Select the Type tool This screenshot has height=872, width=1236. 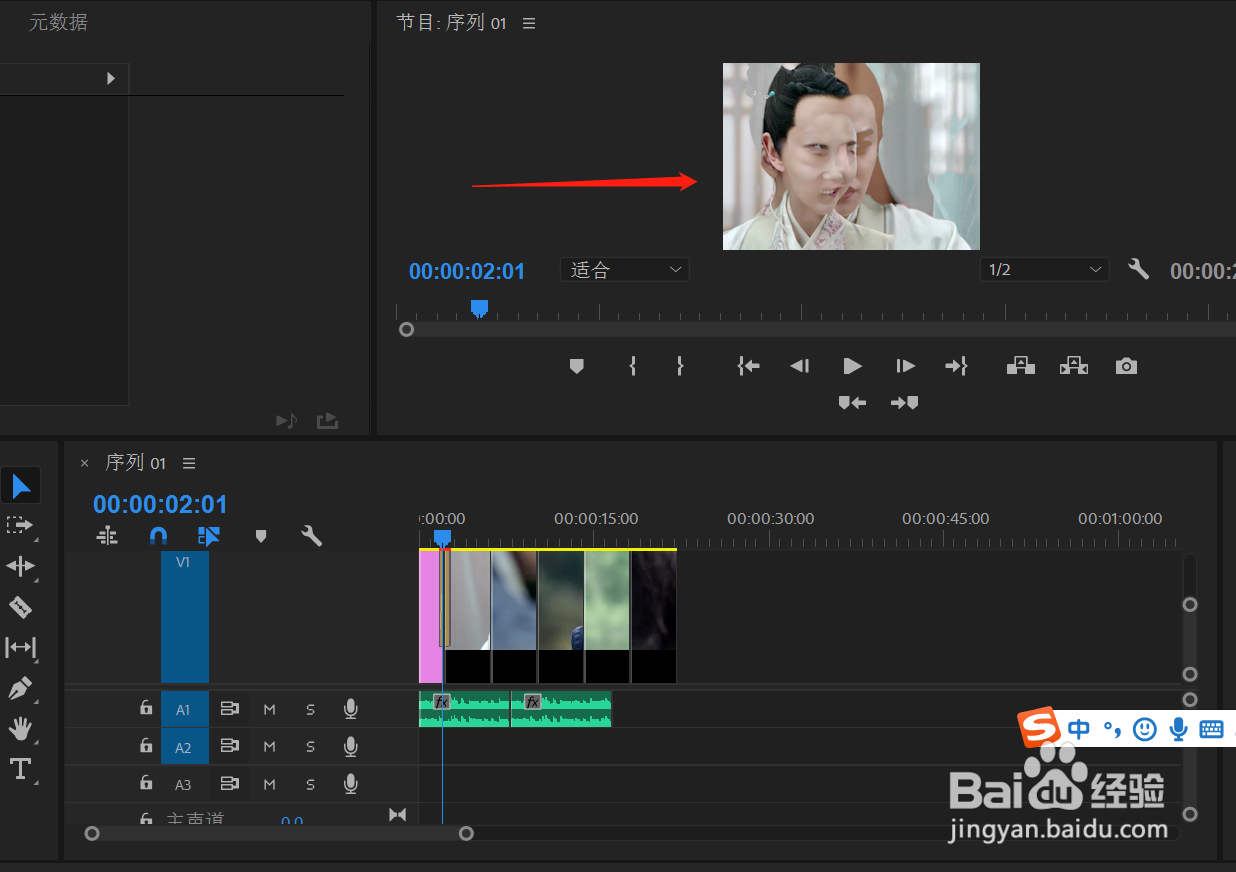click(20, 768)
